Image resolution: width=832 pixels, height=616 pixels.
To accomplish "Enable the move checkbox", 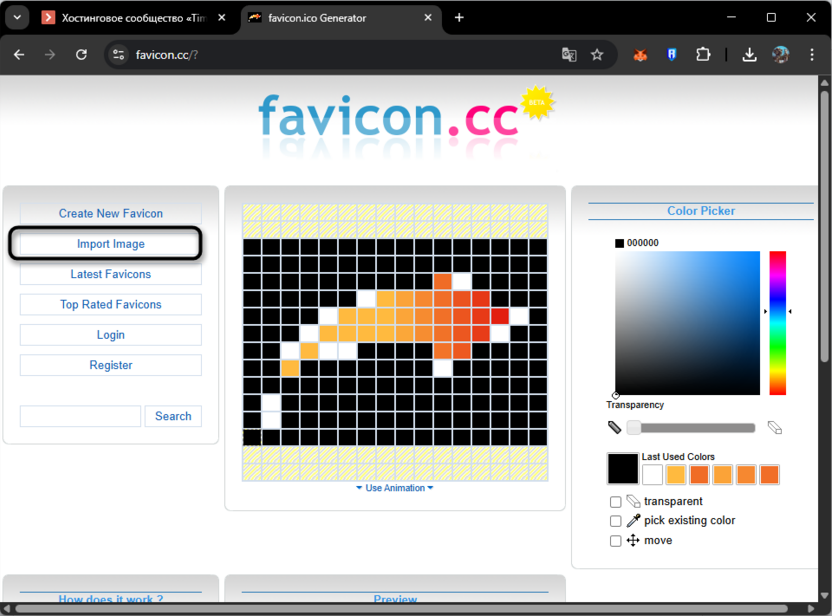I will 616,541.
